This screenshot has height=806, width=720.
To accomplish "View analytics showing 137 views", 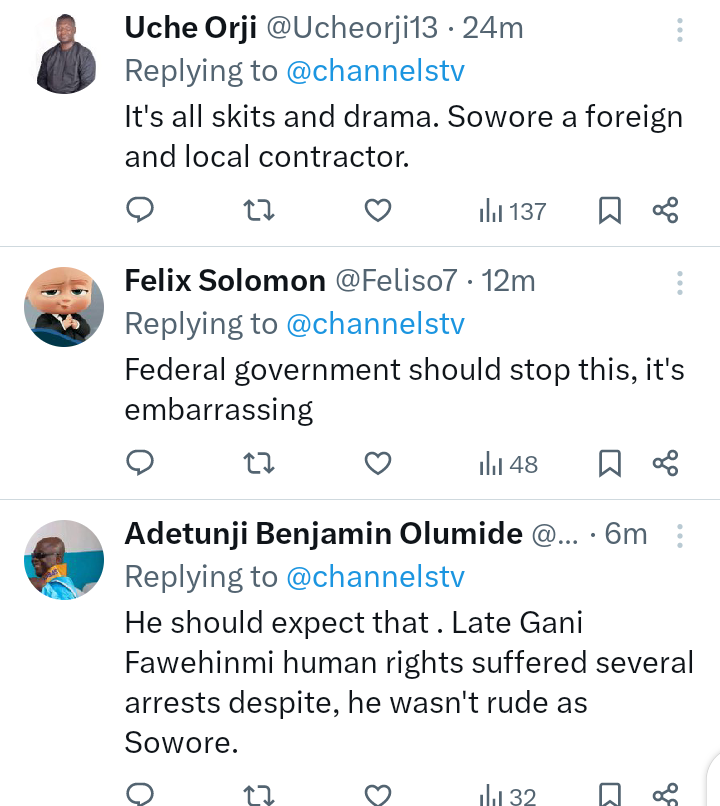I will (x=513, y=211).
